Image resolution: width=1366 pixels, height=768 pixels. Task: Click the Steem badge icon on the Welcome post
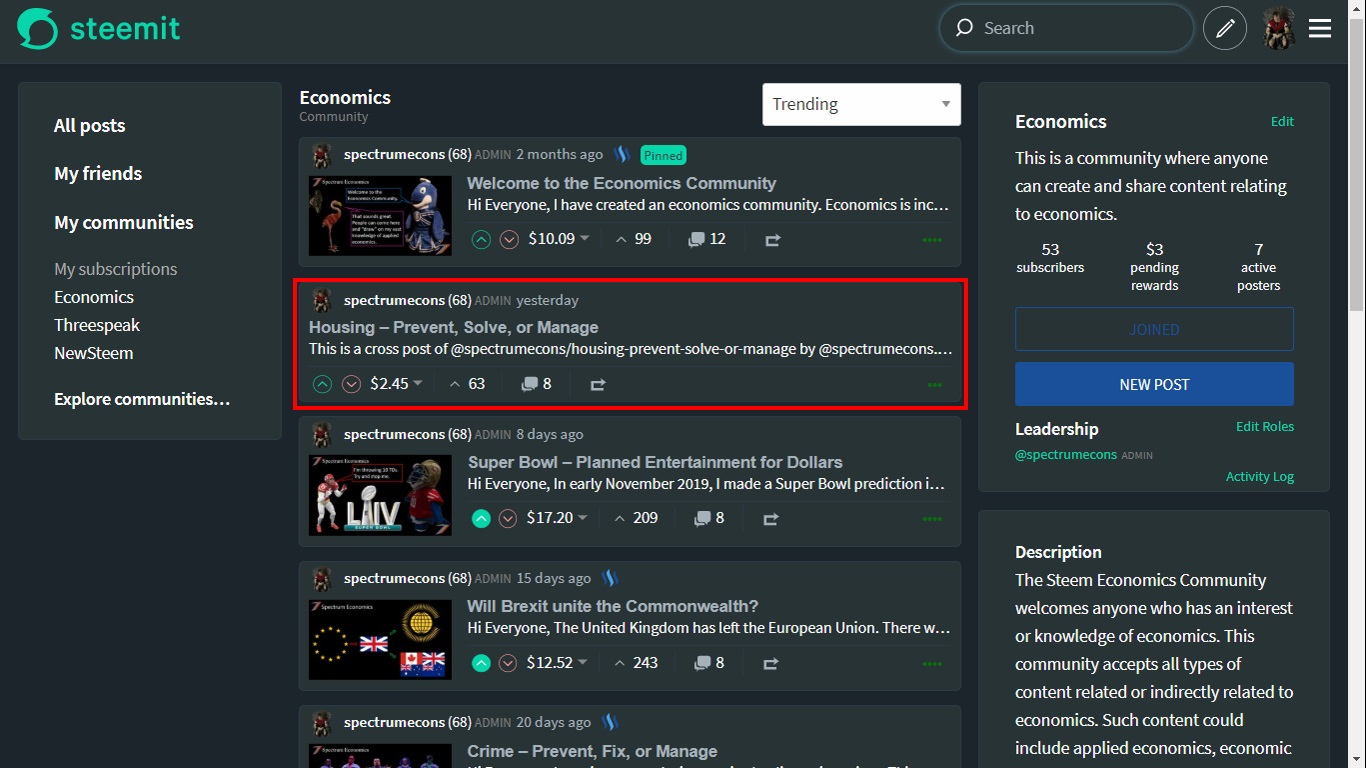pyautogui.click(x=622, y=154)
